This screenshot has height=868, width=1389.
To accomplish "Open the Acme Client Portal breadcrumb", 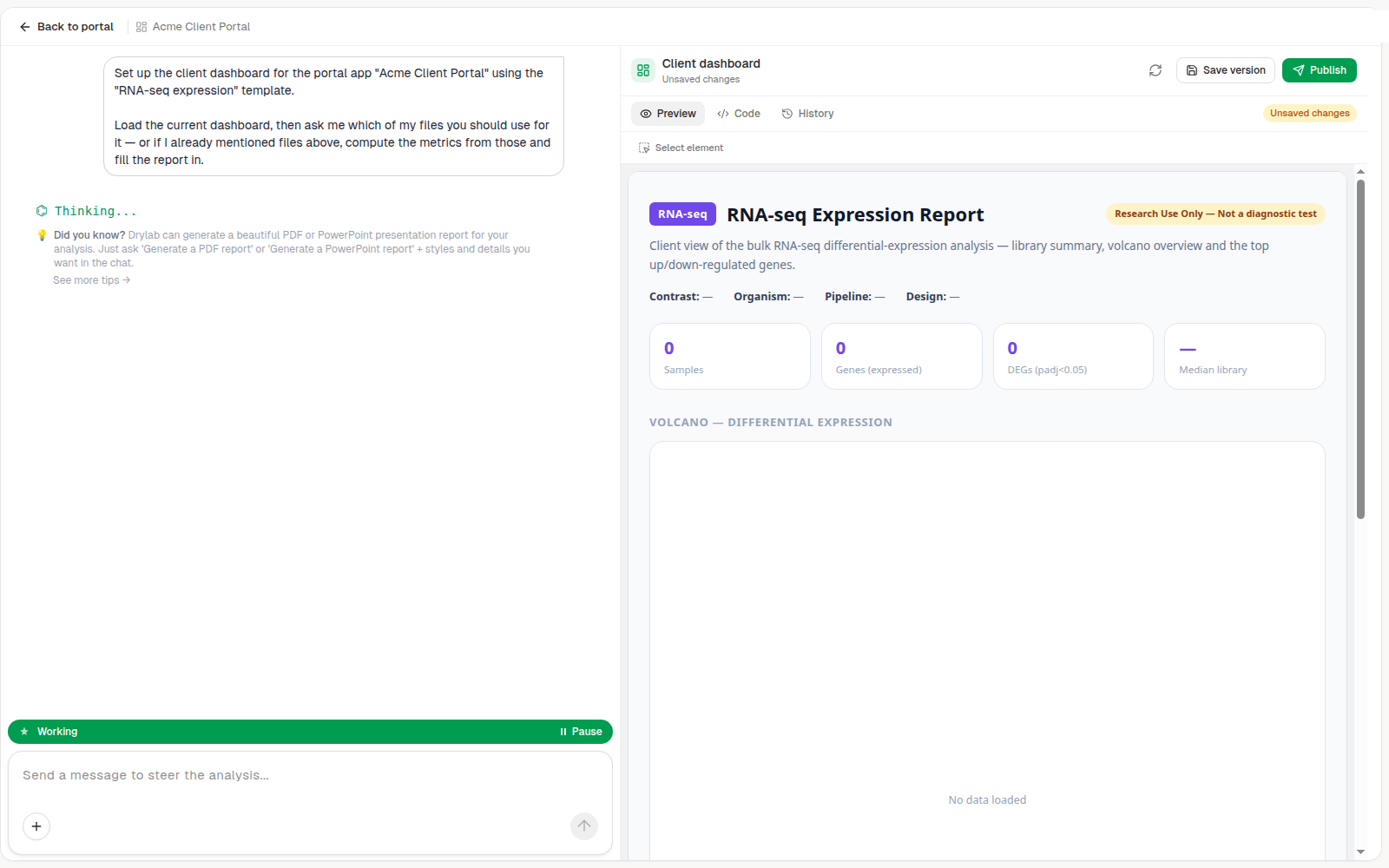I will (x=193, y=27).
